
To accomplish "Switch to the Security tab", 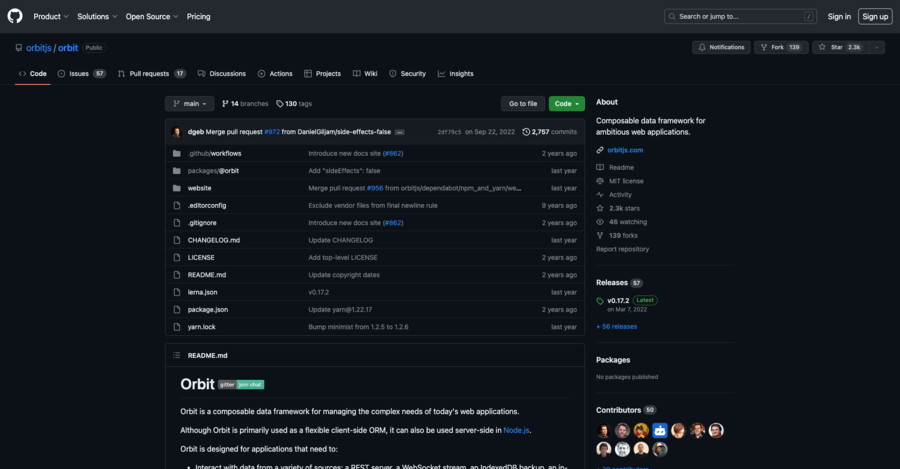I will [408, 73].
